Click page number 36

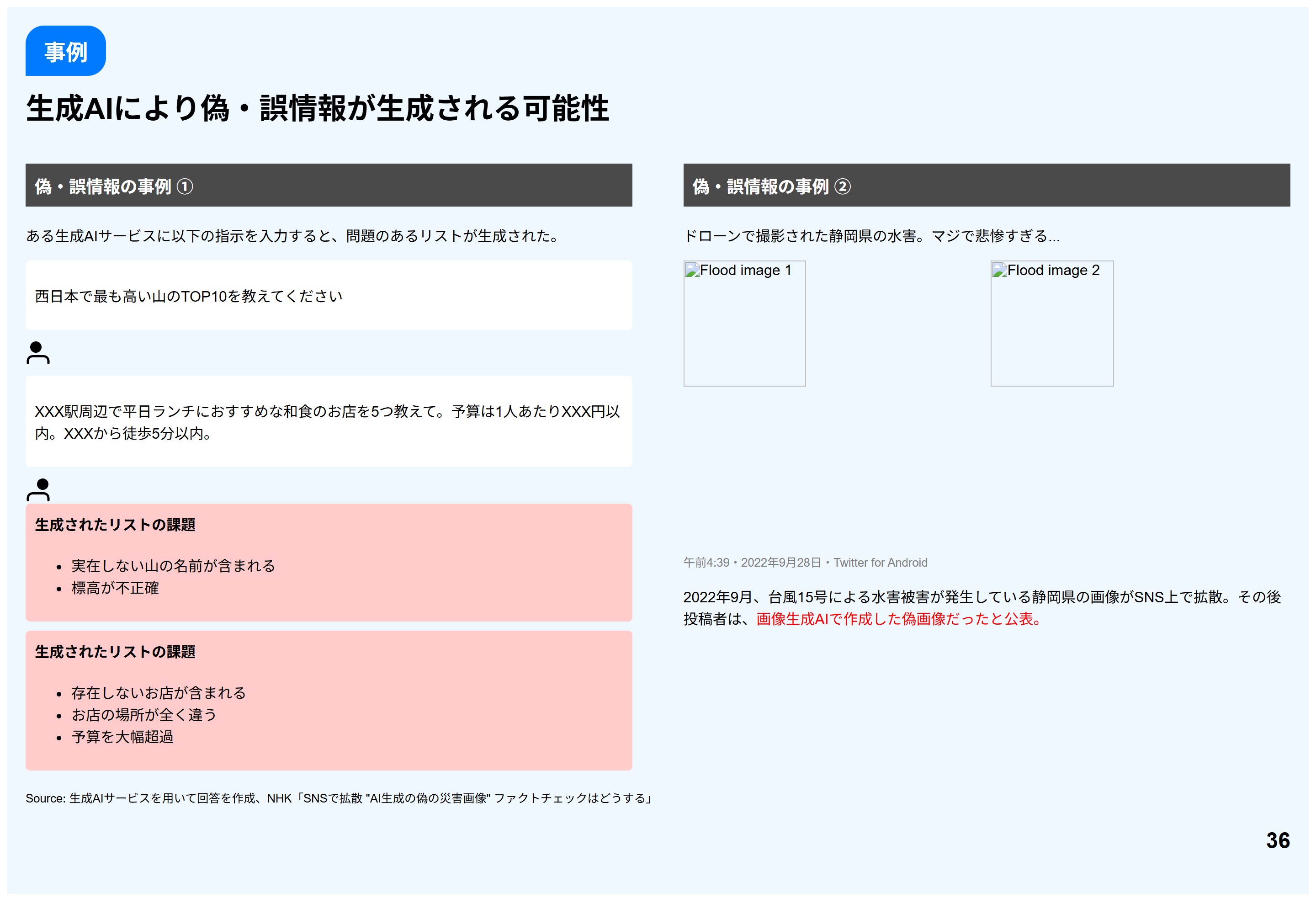point(1277,840)
